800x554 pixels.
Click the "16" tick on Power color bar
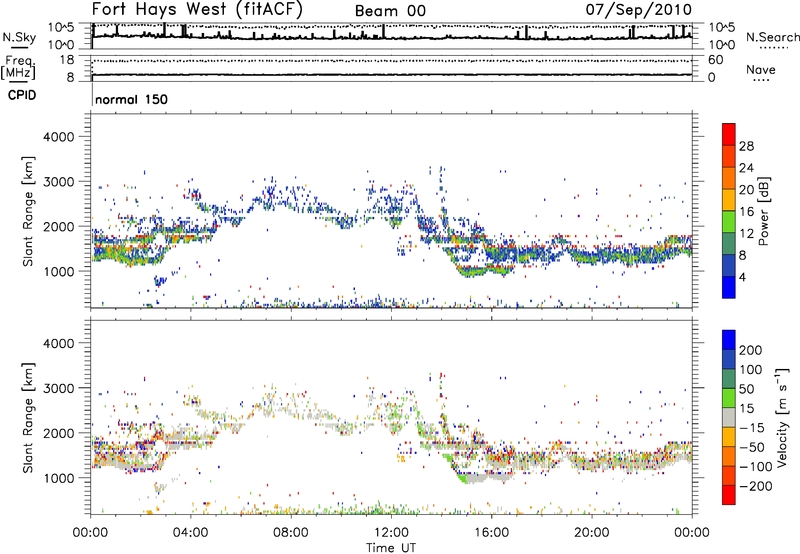746,212
